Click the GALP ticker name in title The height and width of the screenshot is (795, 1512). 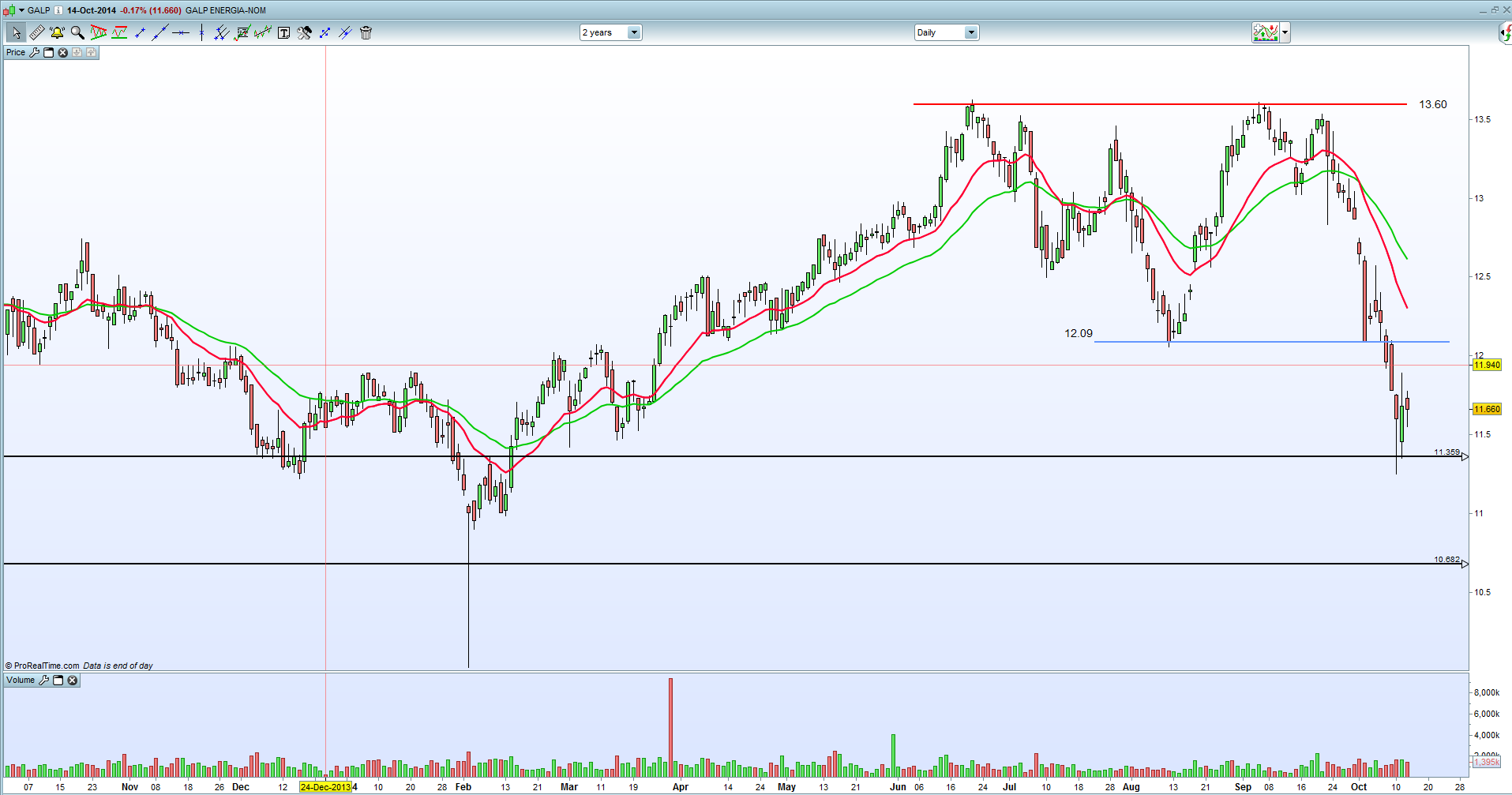pos(39,10)
